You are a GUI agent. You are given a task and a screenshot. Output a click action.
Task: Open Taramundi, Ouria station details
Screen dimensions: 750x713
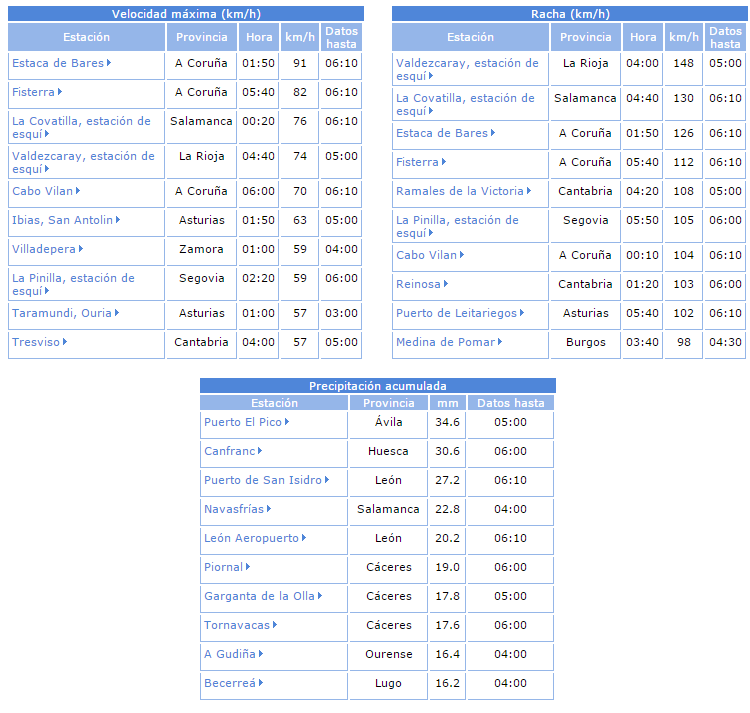click(x=61, y=313)
